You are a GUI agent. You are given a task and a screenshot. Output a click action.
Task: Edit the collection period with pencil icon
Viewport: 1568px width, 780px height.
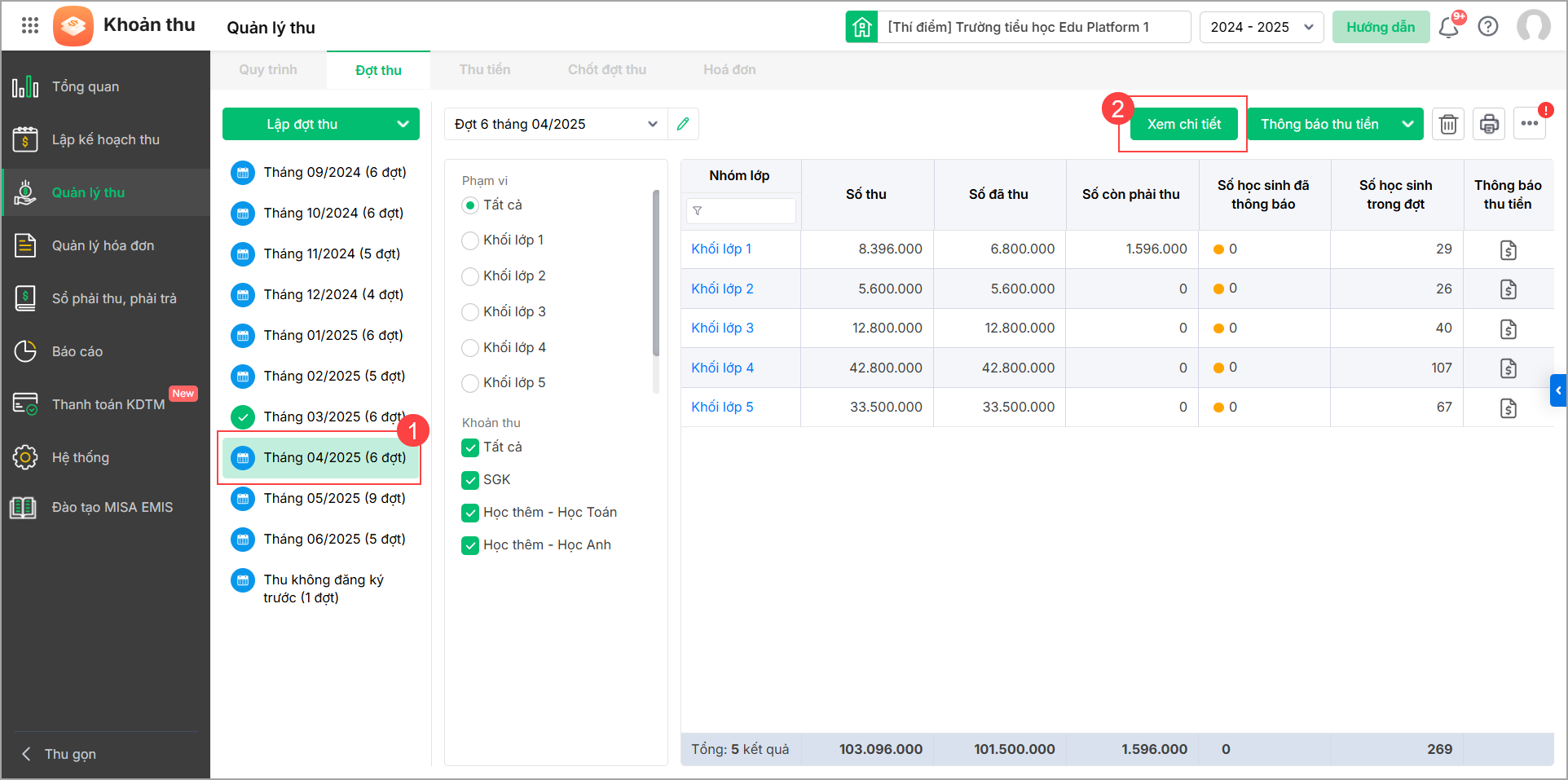(x=683, y=124)
